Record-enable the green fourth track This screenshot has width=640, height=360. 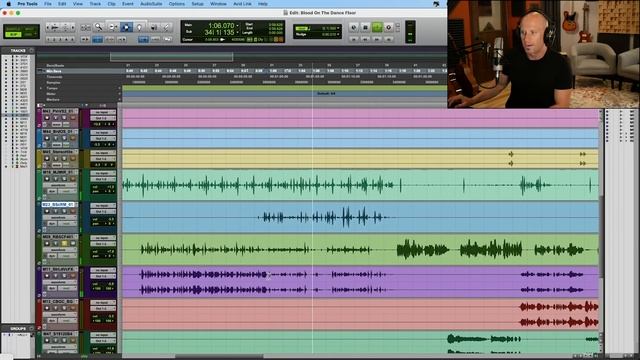coord(47,179)
